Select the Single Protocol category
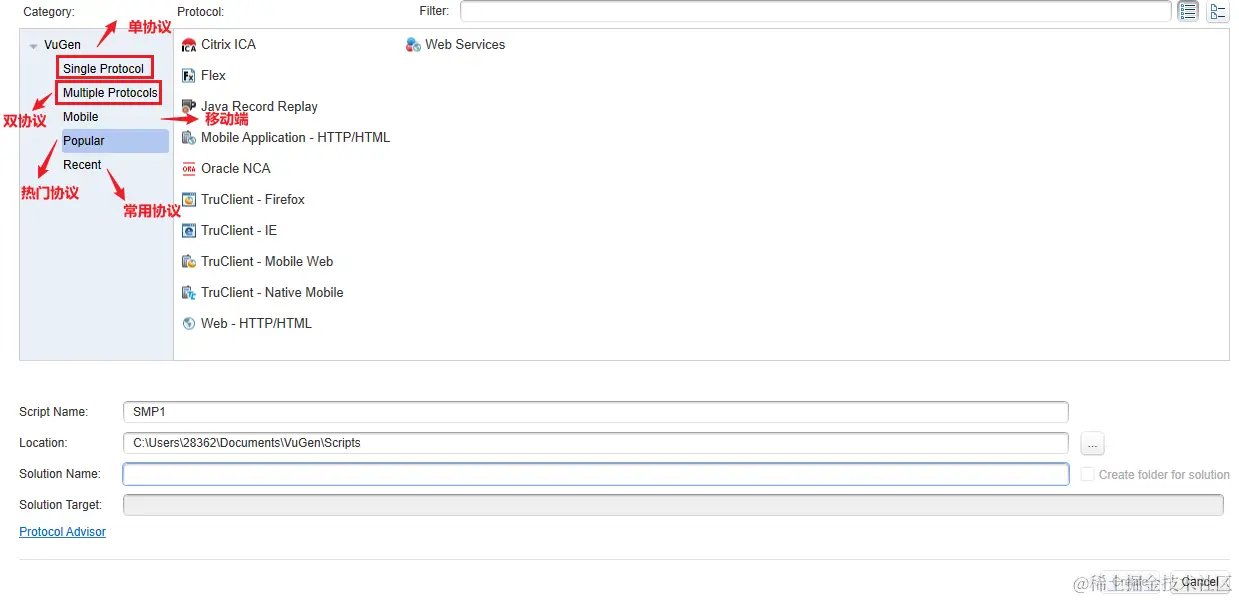 coord(104,69)
